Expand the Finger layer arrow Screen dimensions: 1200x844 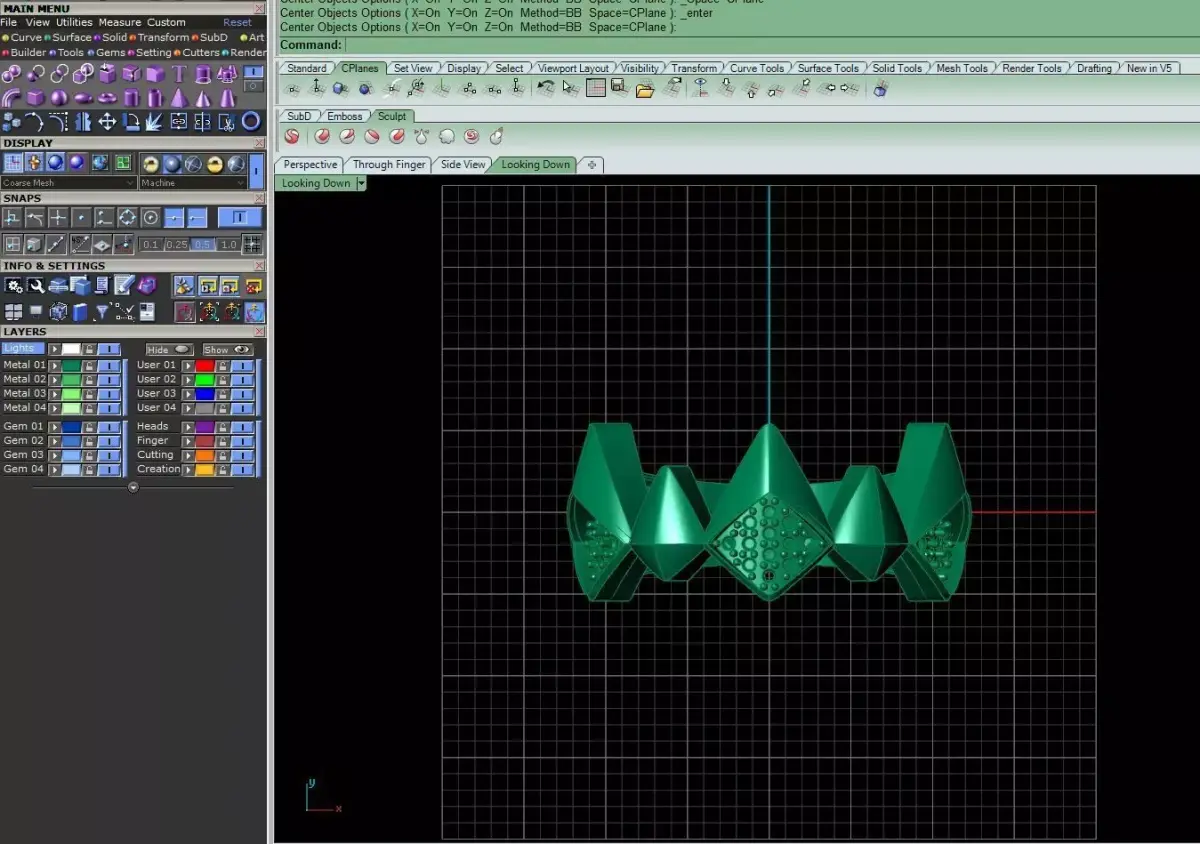coord(188,441)
